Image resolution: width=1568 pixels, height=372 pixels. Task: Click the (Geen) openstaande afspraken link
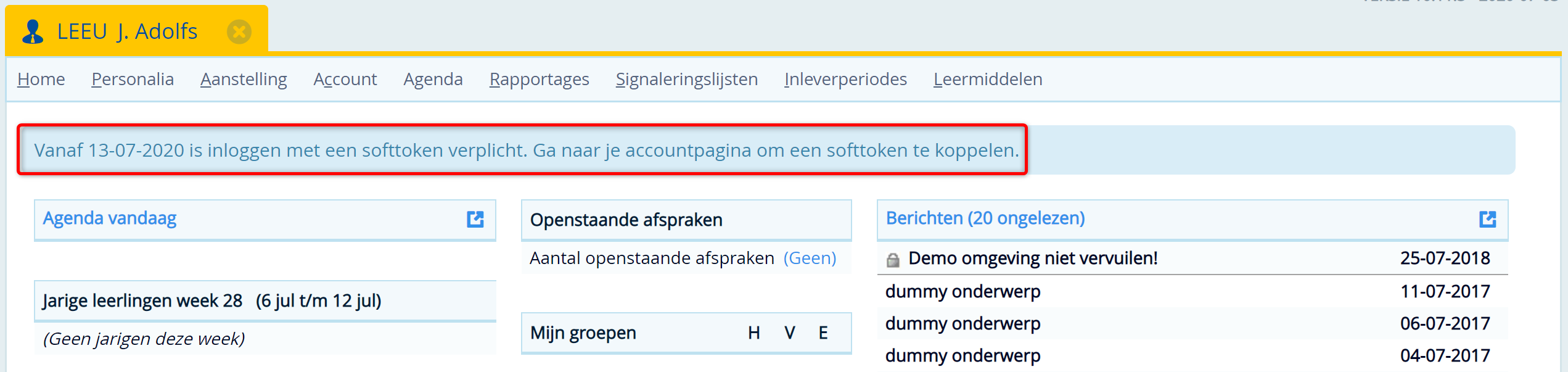click(x=810, y=258)
